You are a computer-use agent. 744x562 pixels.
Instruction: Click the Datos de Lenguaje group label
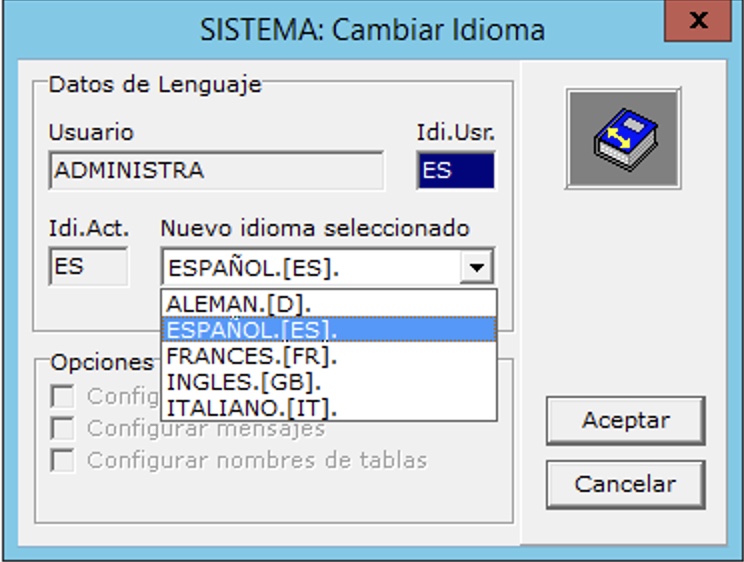[x=154, y=85]
